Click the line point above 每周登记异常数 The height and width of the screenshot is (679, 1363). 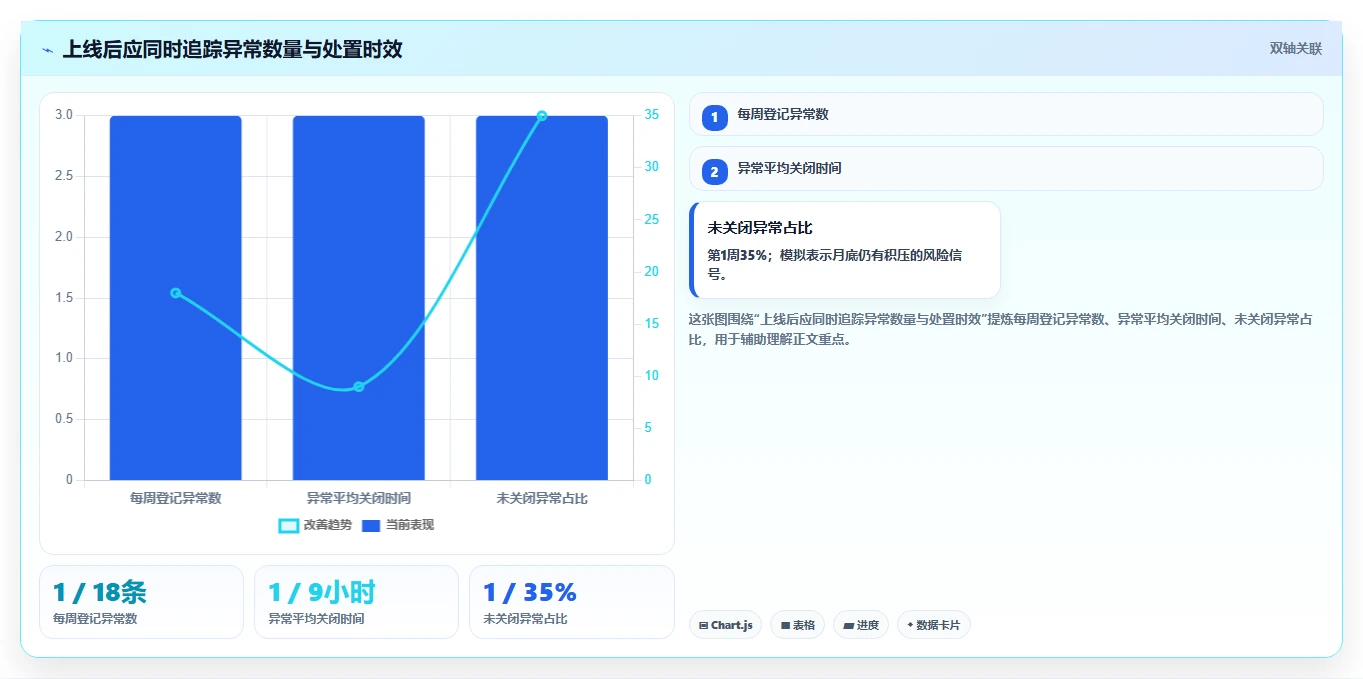(x=176, y=293)
